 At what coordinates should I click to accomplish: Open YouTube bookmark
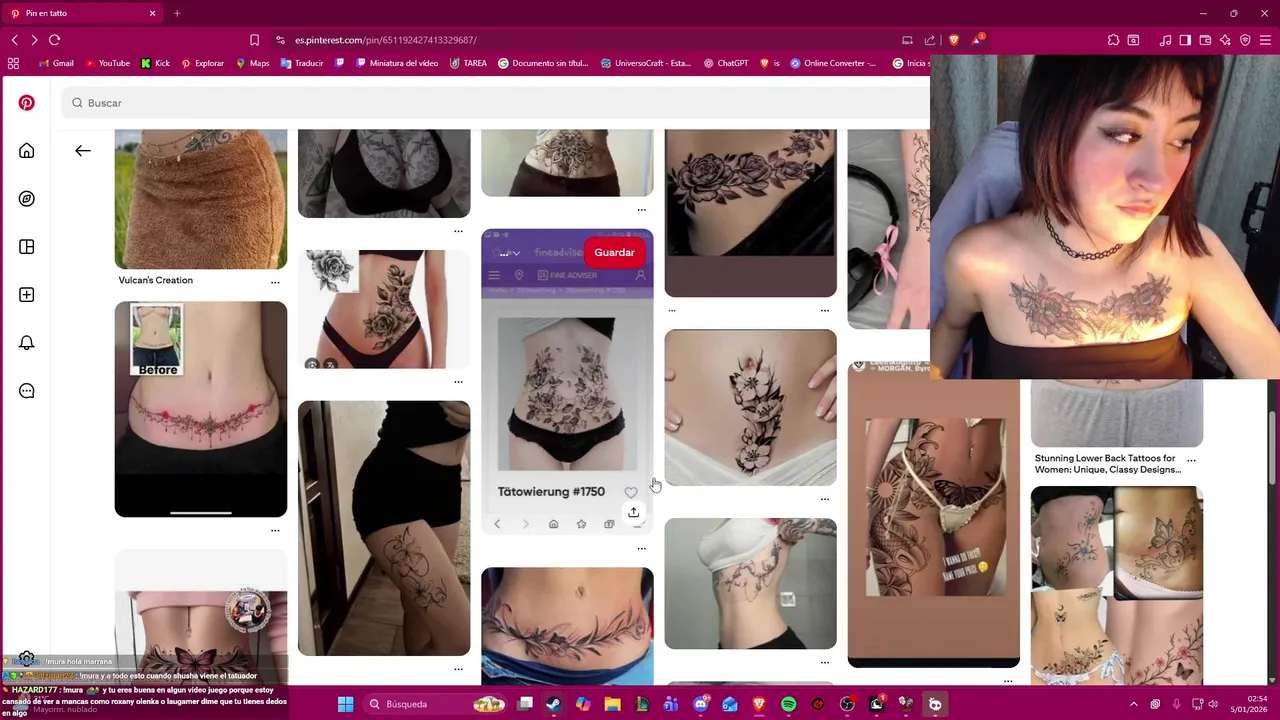coord(107,63)
